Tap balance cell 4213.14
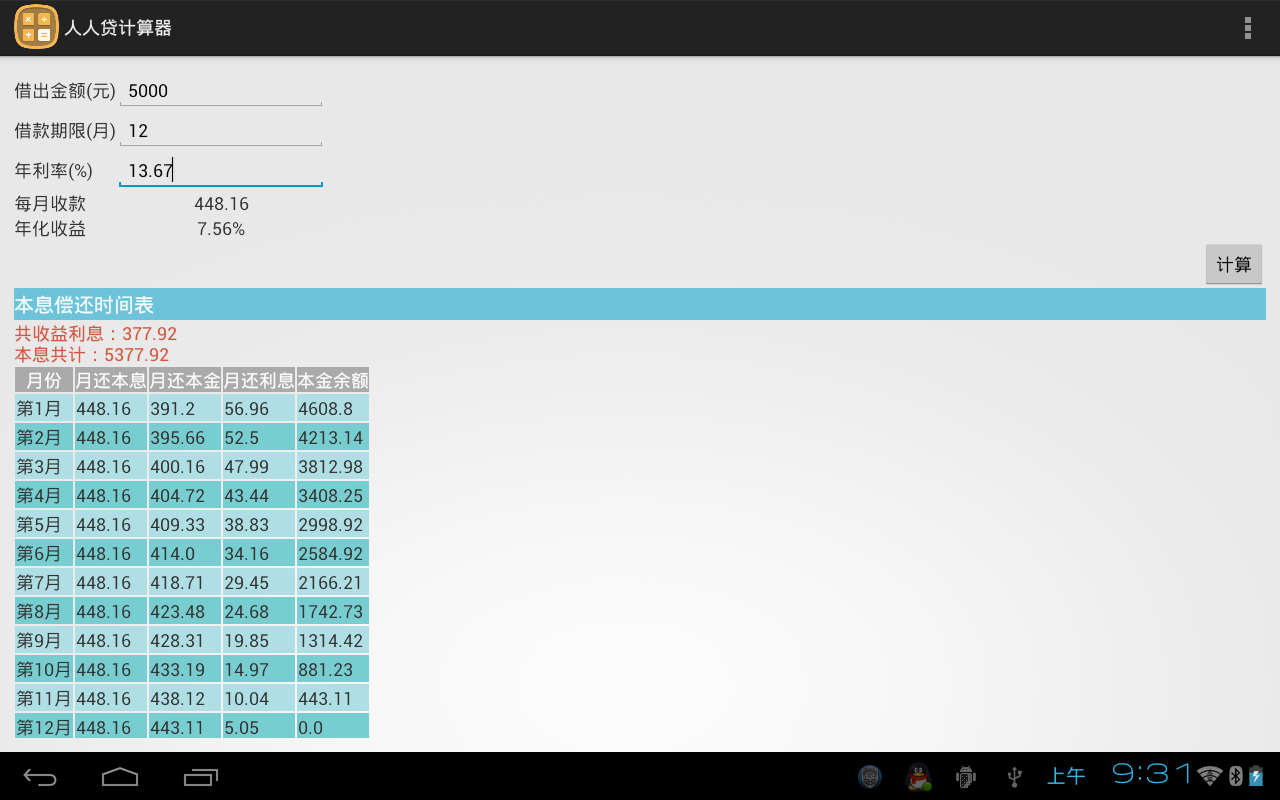The image size is (1280, 800). 333,437
